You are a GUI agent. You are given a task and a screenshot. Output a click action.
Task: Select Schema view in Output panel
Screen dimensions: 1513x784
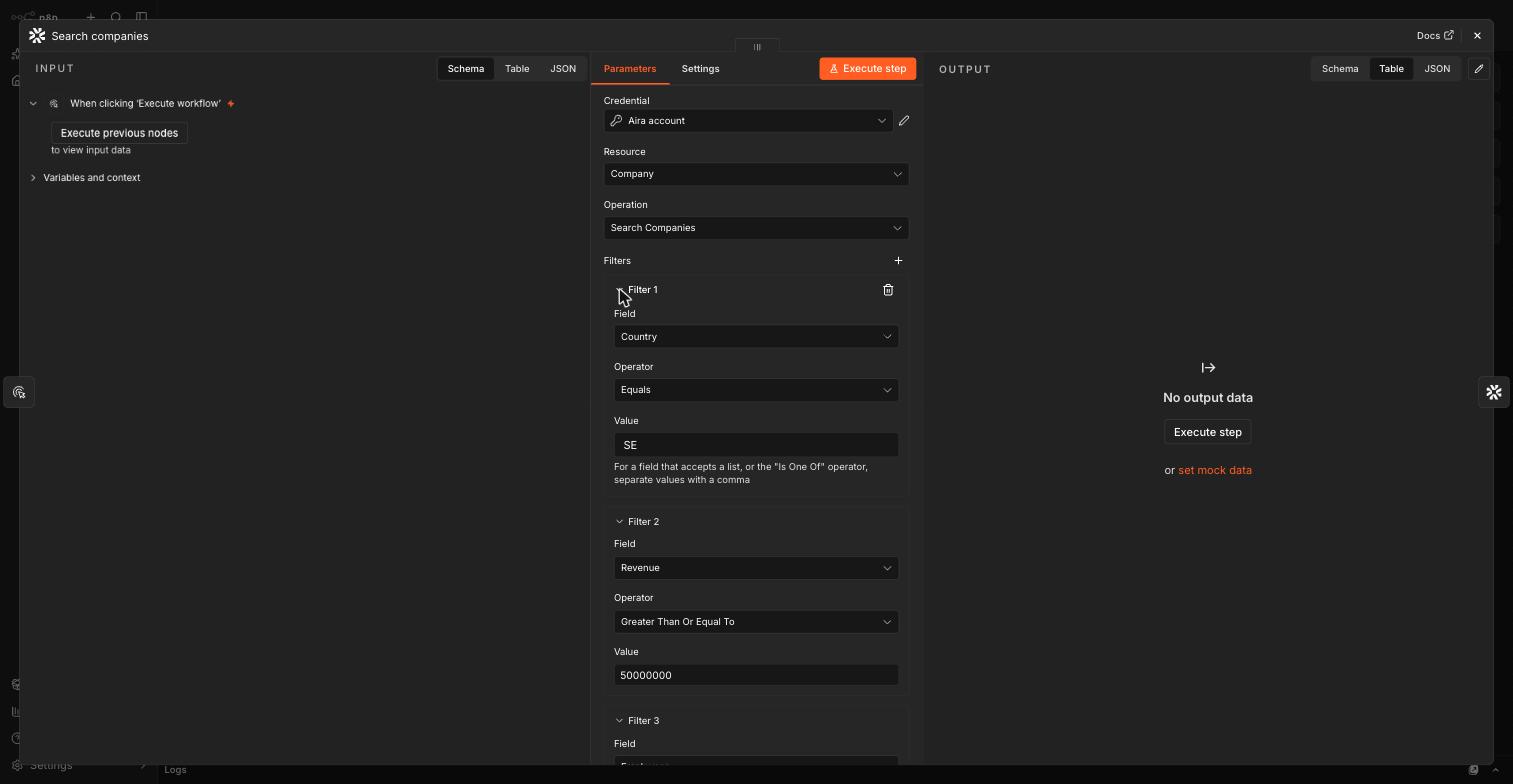pyautogui.click(x=1340, y=69)
